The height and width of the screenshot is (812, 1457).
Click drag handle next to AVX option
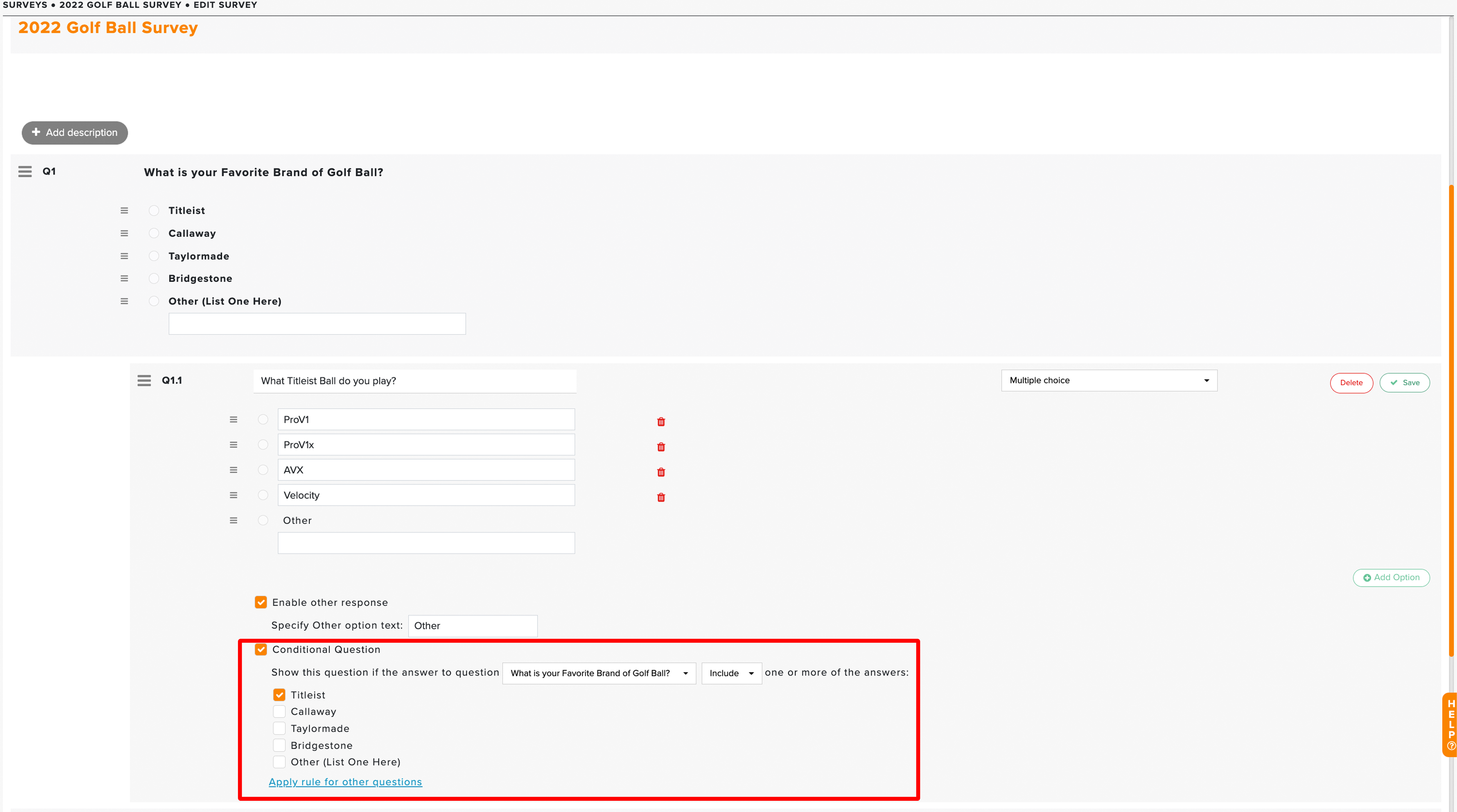tap(234, 470)
